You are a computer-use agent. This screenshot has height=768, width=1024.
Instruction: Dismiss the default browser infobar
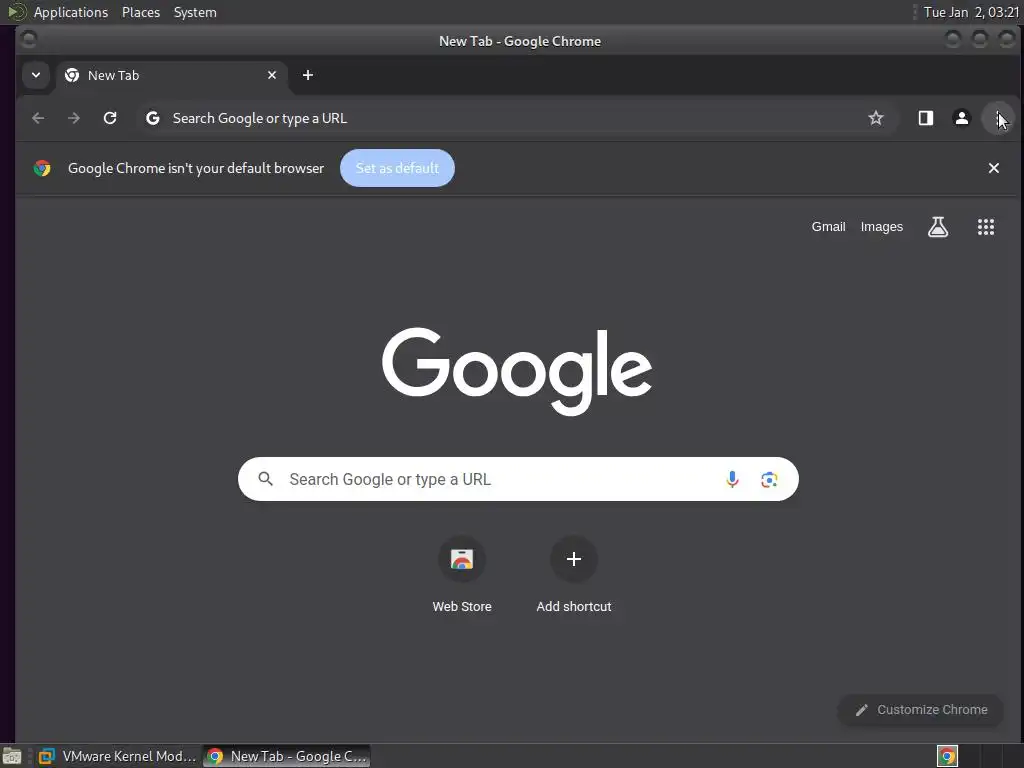coord(993,168)
